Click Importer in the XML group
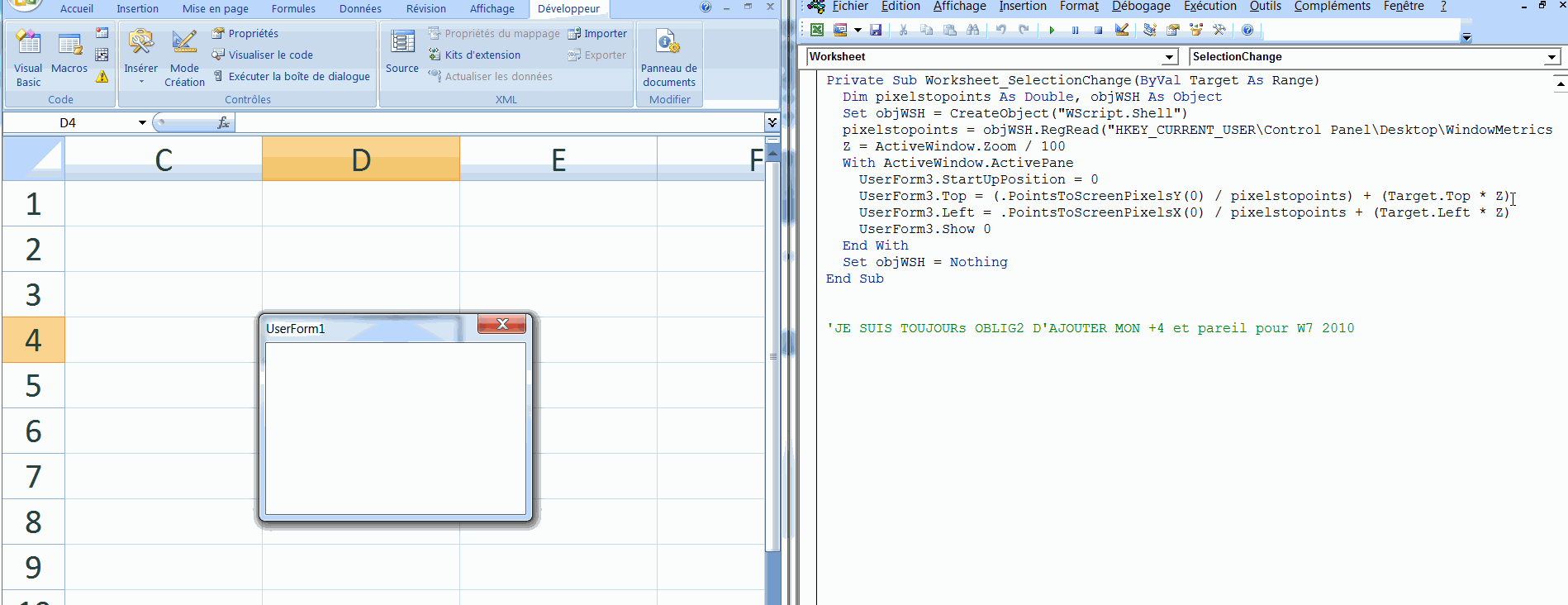Image resolution: width=1568 pixels, height=605 pixels. tap(597, 33)
